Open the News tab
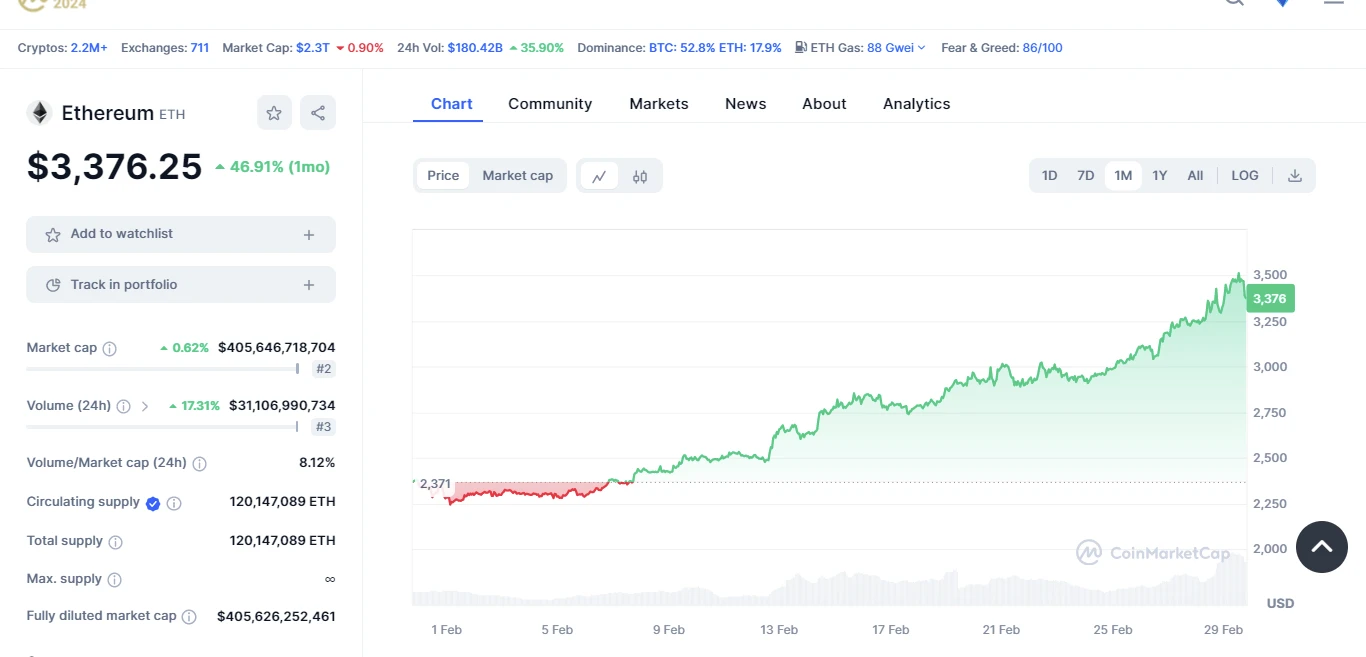The height and width of the screenshot is (657, 1366). [x=746, y=104]
